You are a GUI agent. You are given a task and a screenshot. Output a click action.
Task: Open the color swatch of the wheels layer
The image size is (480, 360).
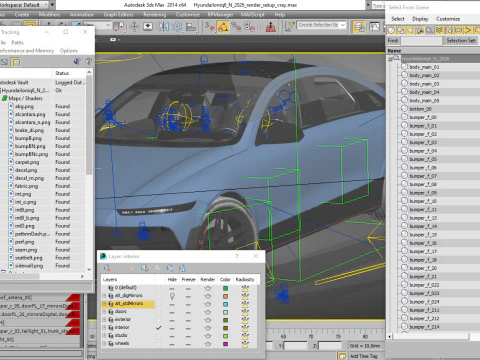pos(226,344)
